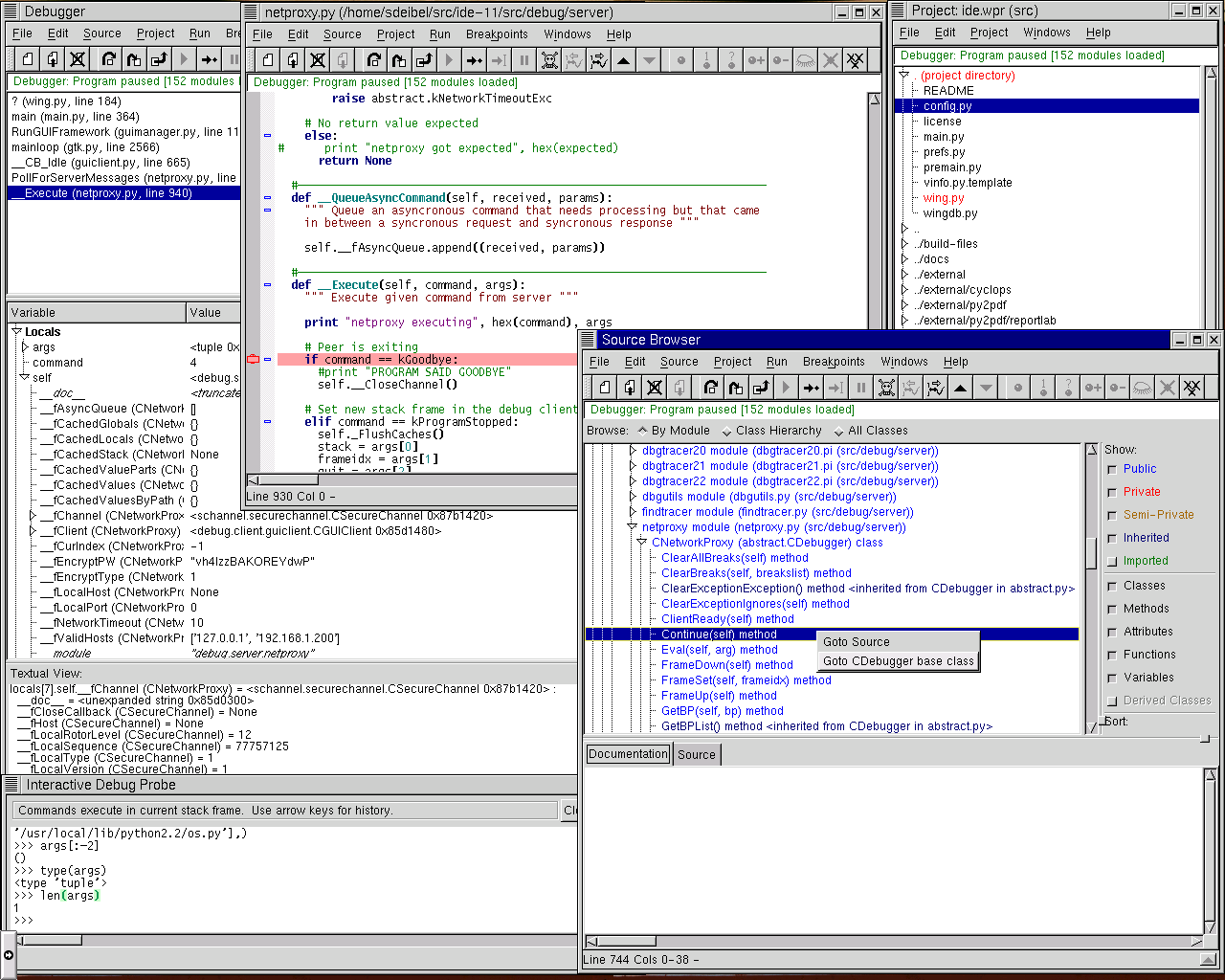The height and width of the screenshot is (980, 1225).
Task: Expand the __fChannel variable in Locals
Action: tap(33, 516)
